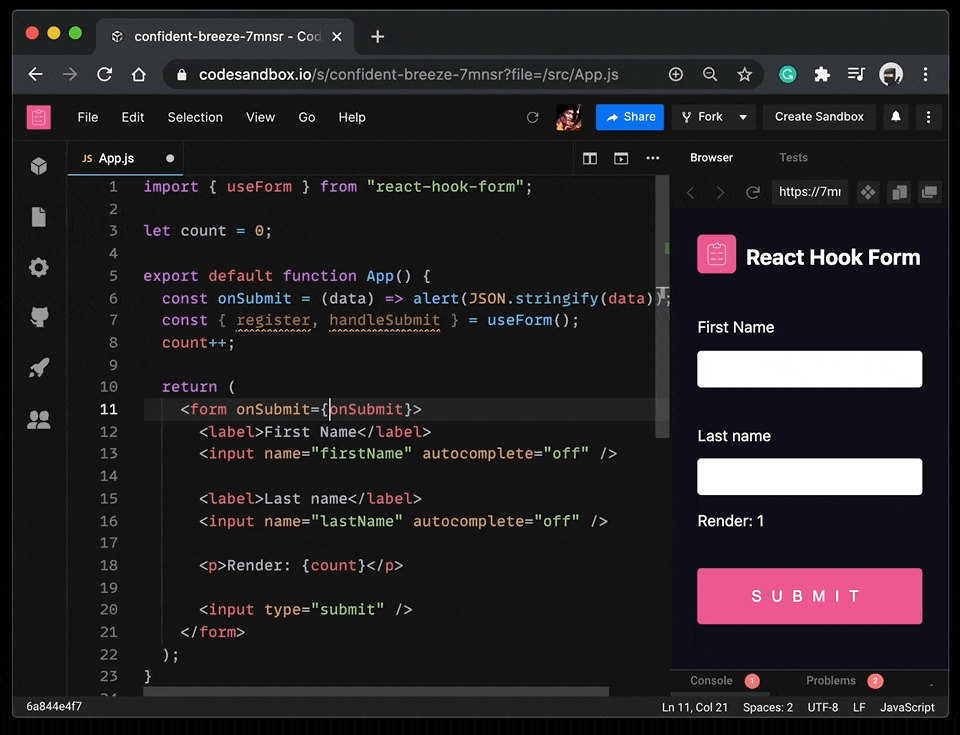Click the First Name input field
This screenshot has width=960, height=735.
[x=809, y=369]
